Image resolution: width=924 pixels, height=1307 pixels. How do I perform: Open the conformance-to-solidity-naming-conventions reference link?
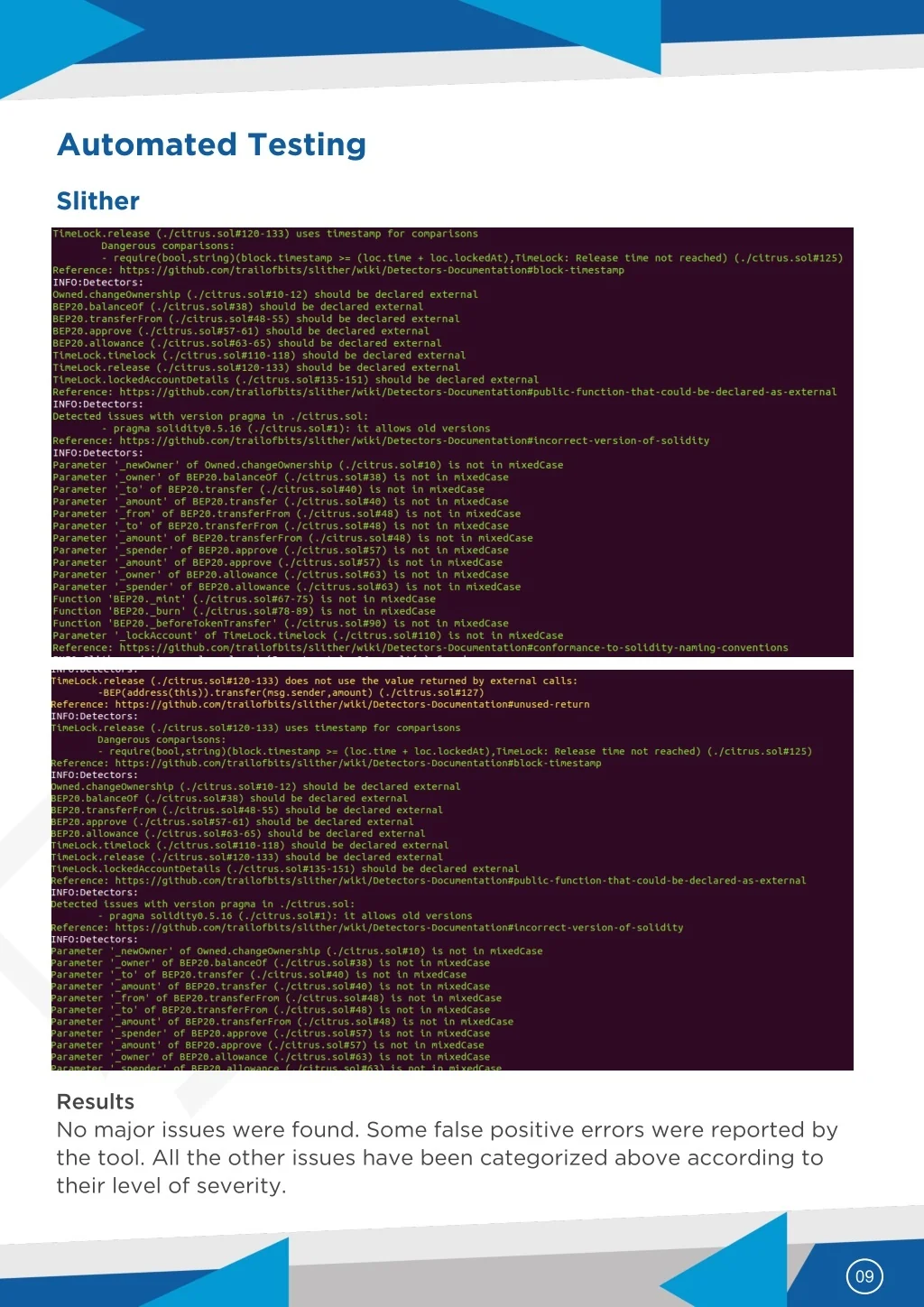click(x=453, y=647)
